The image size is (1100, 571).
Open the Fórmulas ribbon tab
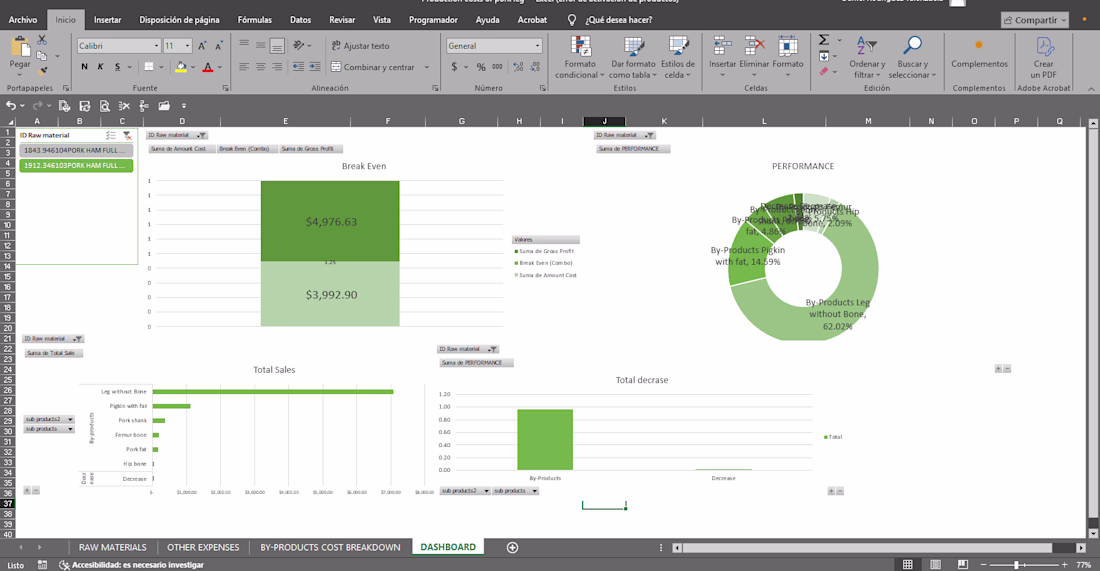coord(254,20)
